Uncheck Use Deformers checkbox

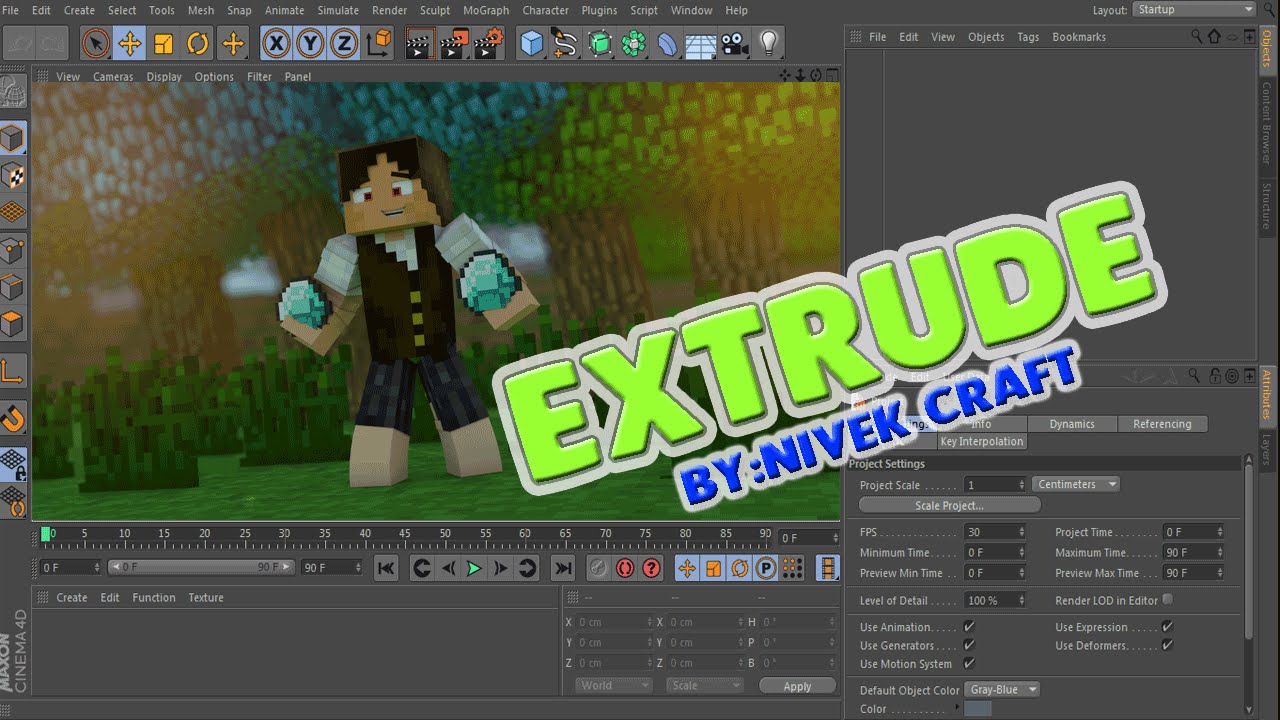point(1167,645)
